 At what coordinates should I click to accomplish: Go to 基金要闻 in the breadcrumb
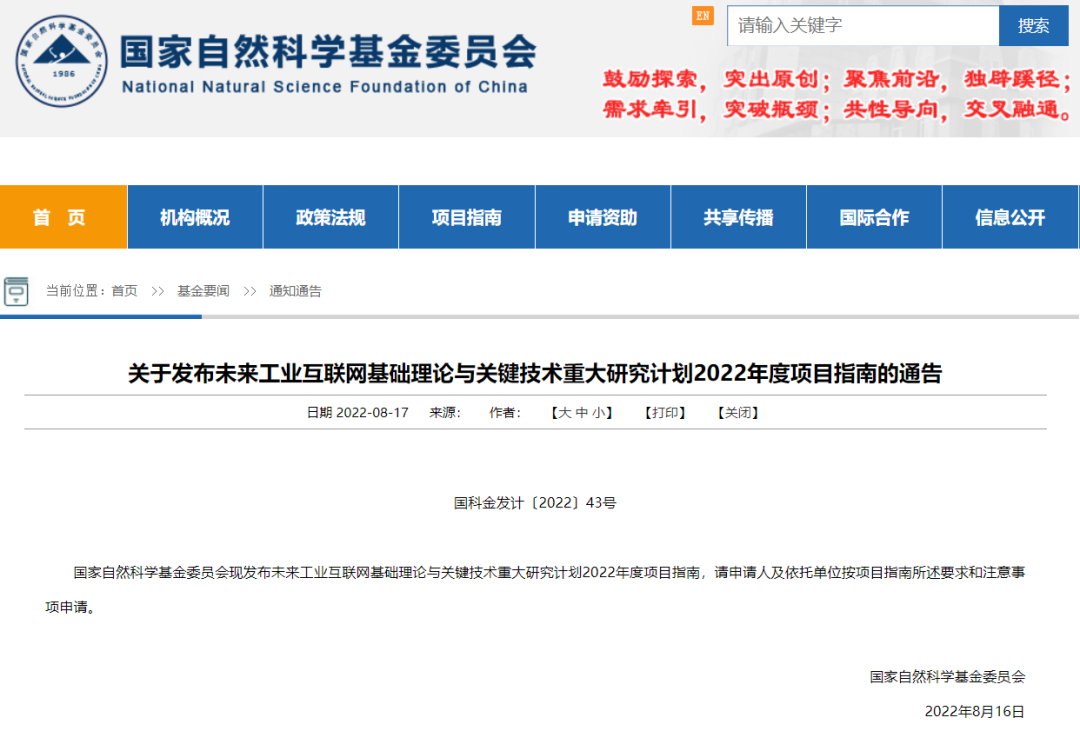[x=203, y=291]
